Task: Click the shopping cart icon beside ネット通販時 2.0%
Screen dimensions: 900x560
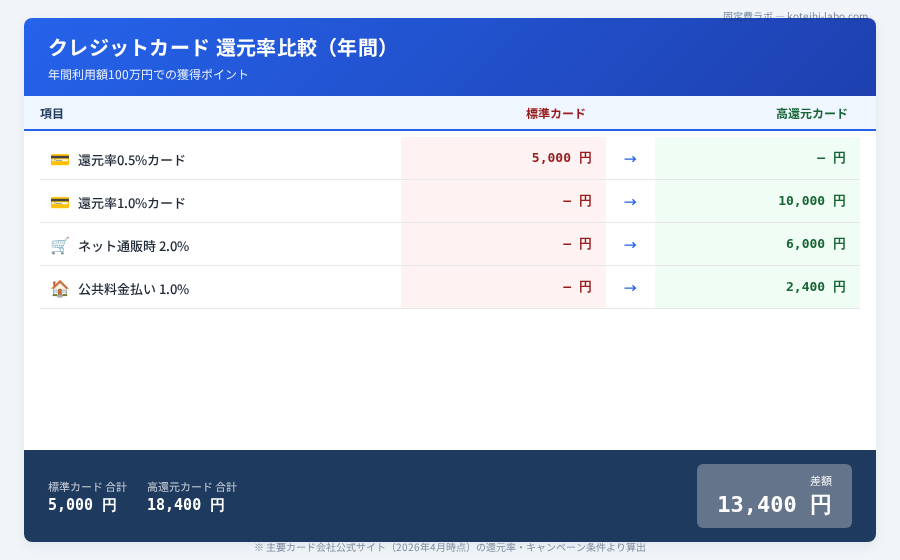Action: (x=60, y=246)
